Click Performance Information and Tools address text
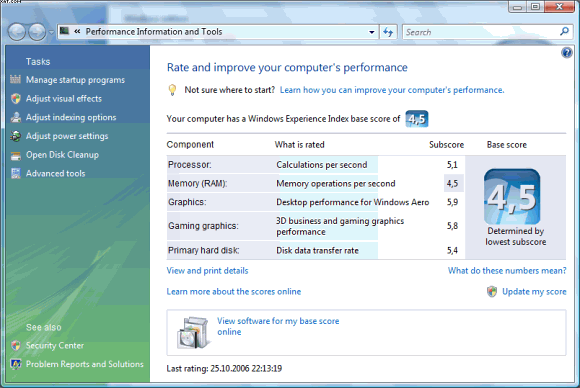This screenshot has height=388, width=580. click(154, 32)
